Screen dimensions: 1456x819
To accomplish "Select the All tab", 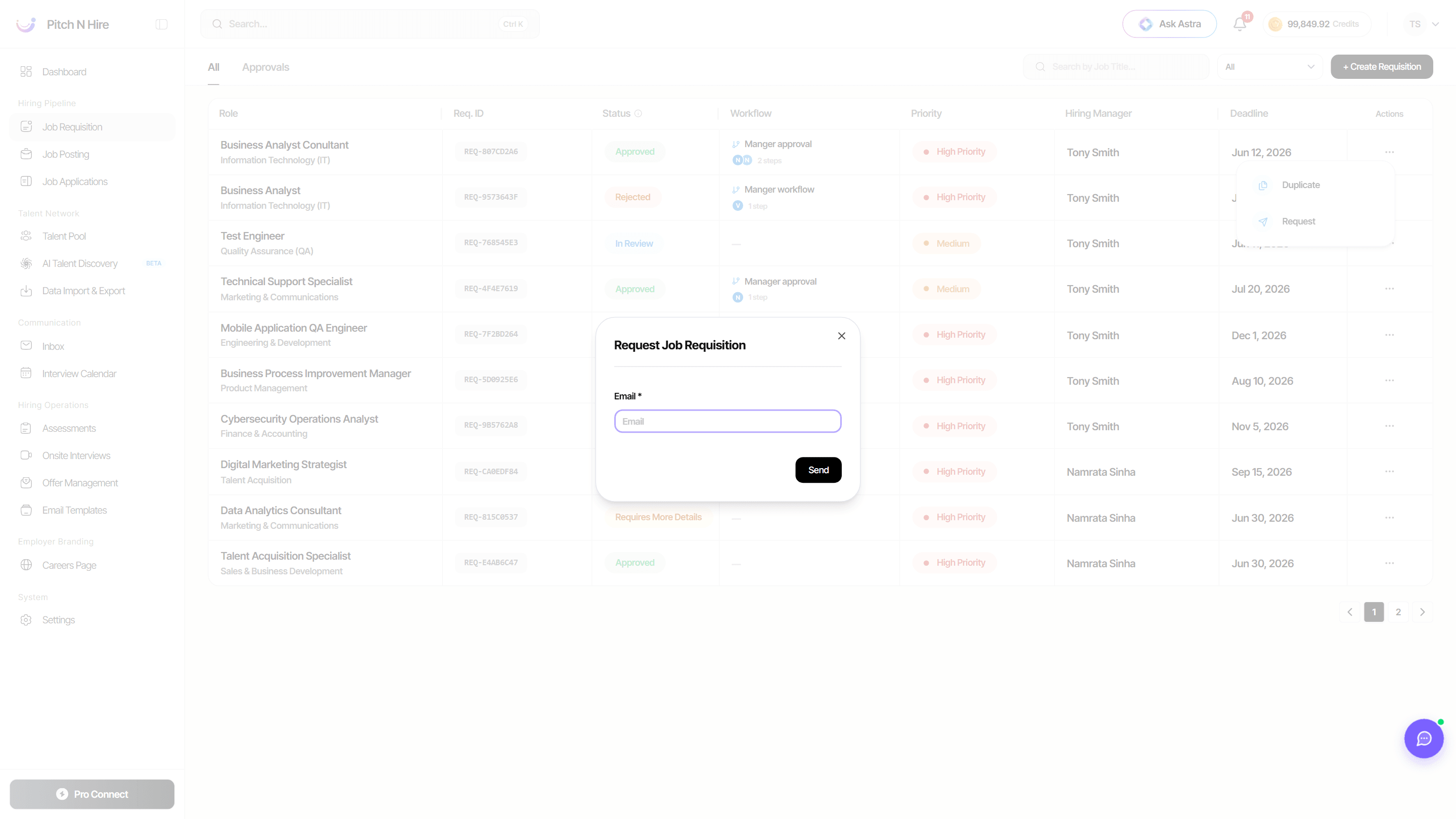I will [x=214, y=67].
